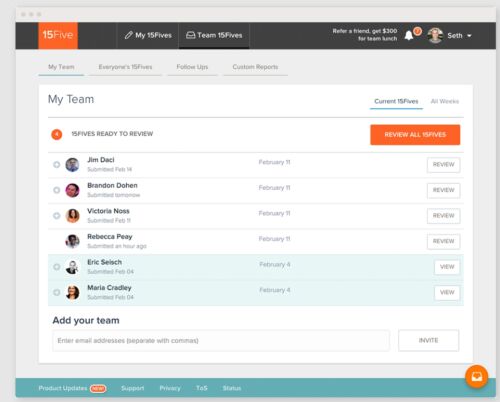
Task: Click Seth's profile avatar in header
Action: tap(435, 35)
